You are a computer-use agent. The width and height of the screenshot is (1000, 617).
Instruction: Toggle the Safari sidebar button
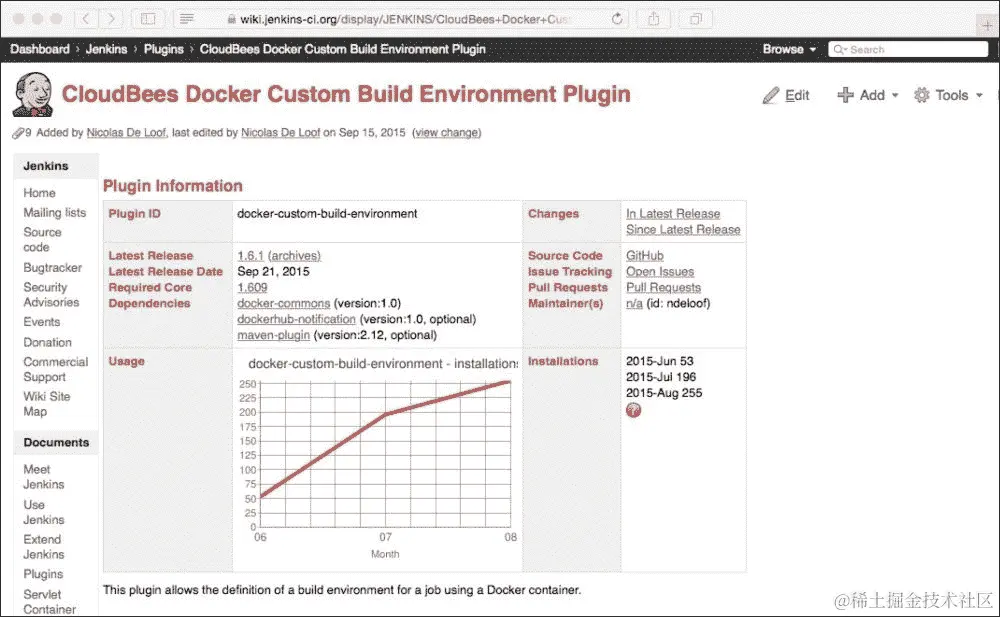point(148,19)
